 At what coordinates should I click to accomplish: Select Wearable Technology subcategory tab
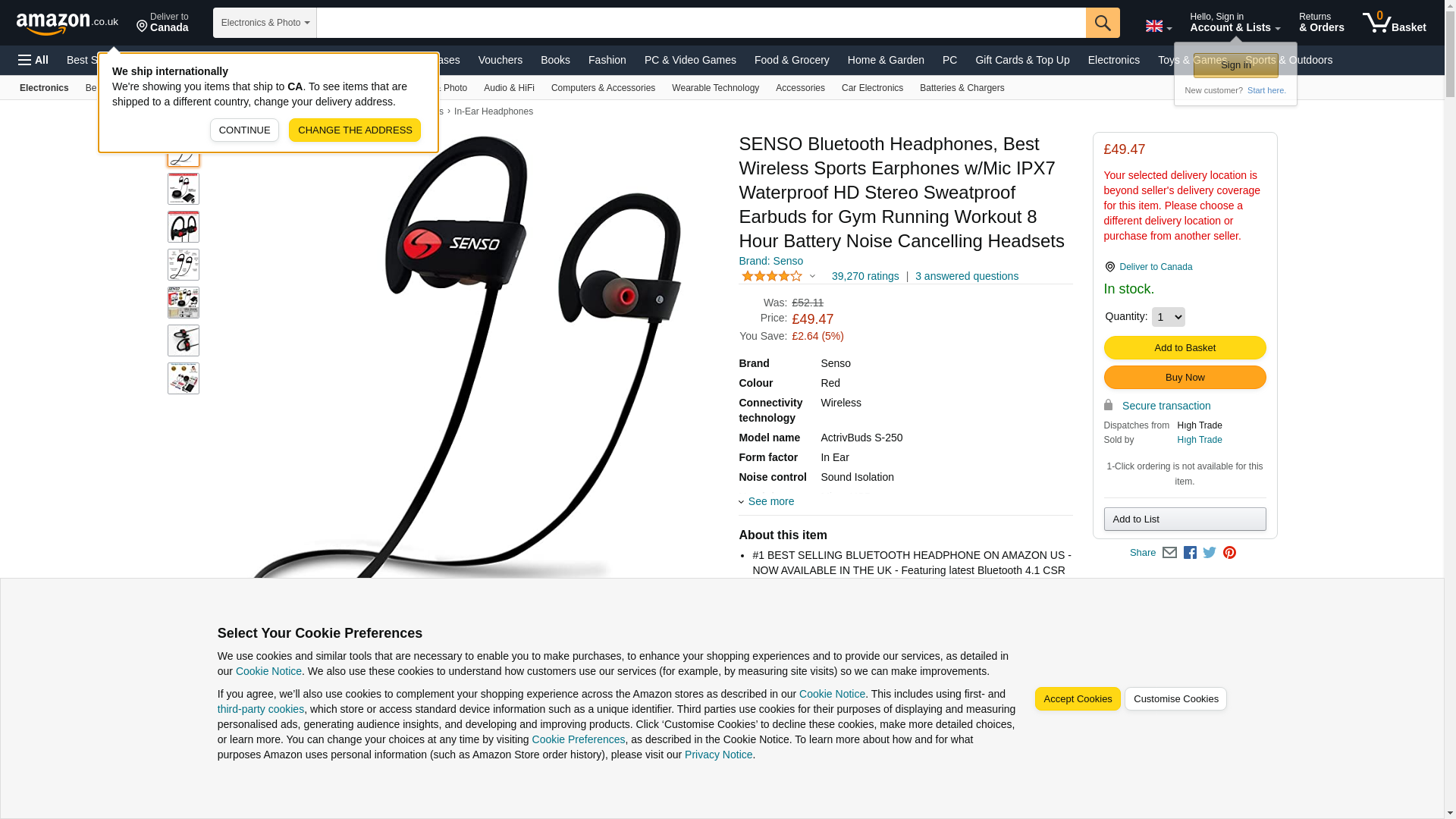coord(715,88)
